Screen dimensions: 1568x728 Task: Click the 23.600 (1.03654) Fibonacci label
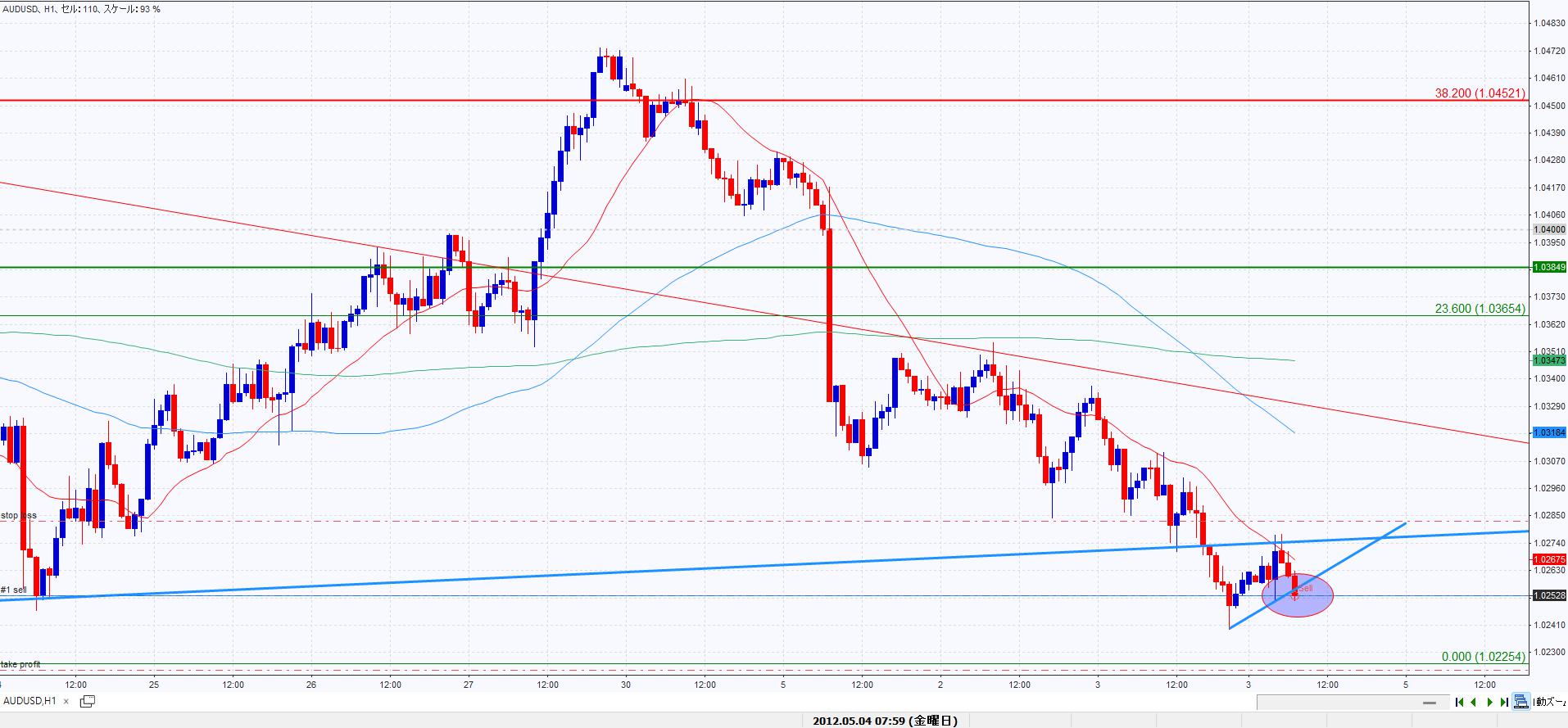coord(1480,309)
